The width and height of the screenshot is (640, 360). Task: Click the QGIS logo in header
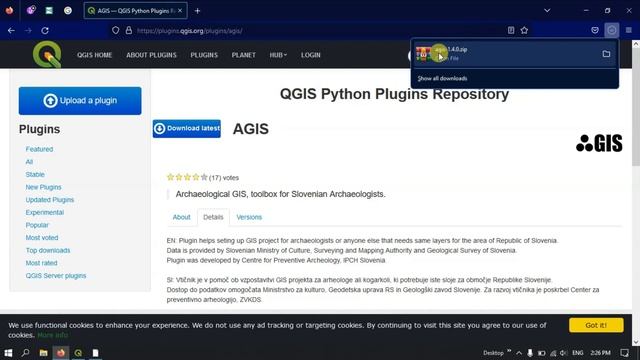pos(47,54)
